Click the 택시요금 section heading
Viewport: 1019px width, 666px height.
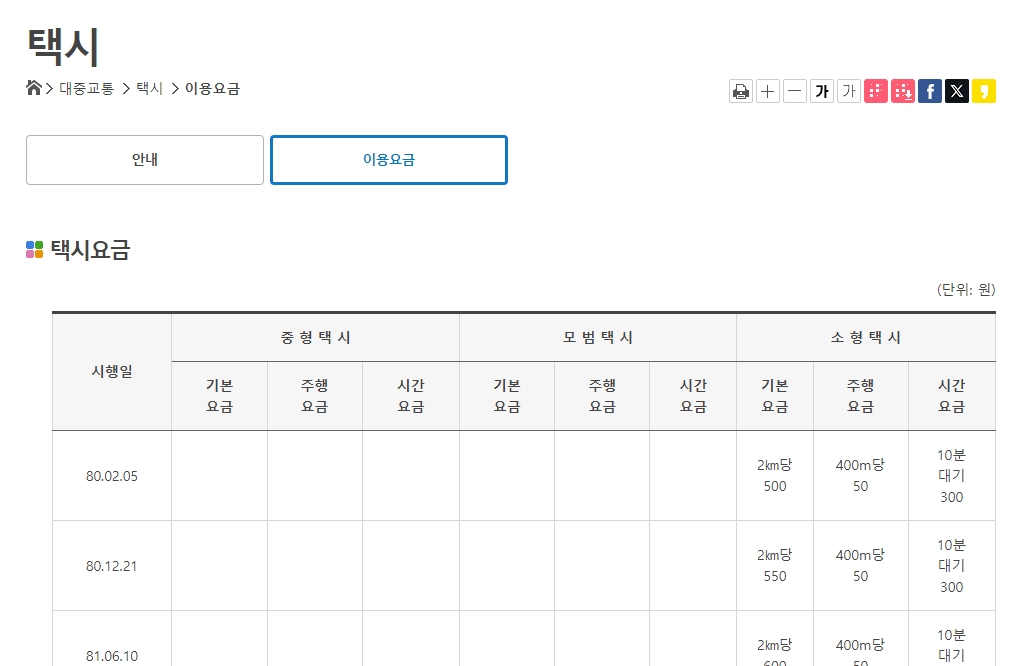pos(90,249)
